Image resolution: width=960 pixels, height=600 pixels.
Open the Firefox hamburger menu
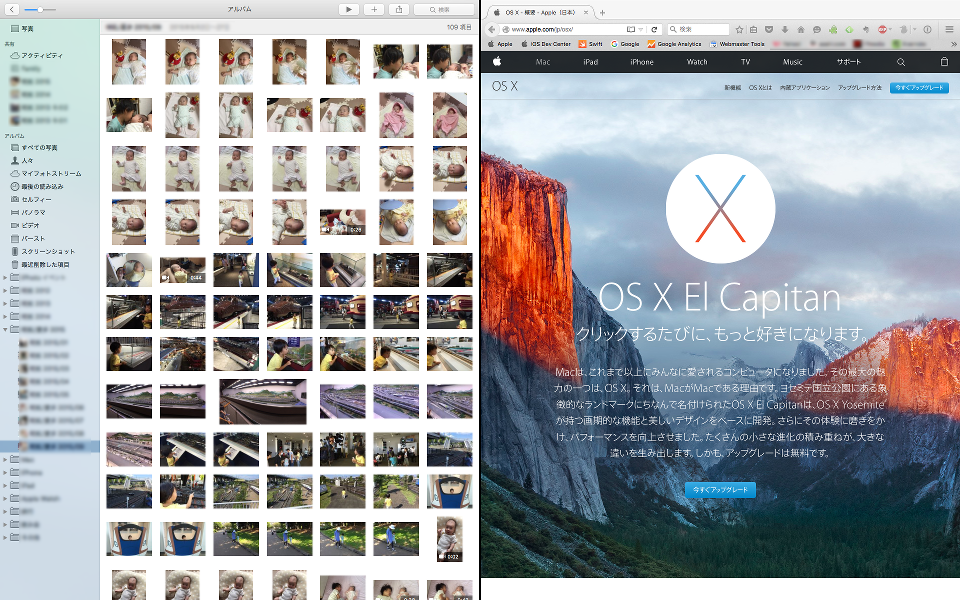pyautogui.click(x=949, y=29)
